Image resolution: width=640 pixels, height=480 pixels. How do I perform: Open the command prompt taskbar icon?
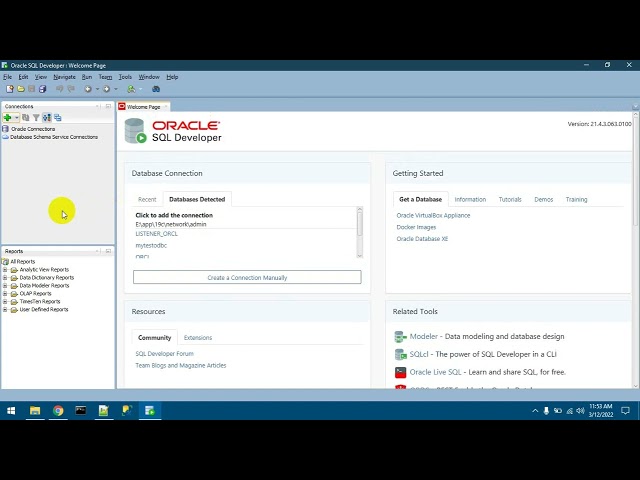[81, 411]
